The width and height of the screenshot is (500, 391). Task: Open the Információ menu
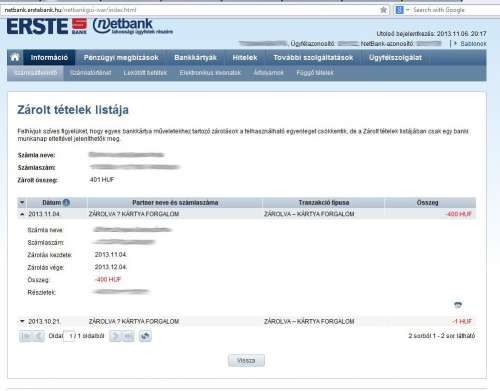[49, 58]
